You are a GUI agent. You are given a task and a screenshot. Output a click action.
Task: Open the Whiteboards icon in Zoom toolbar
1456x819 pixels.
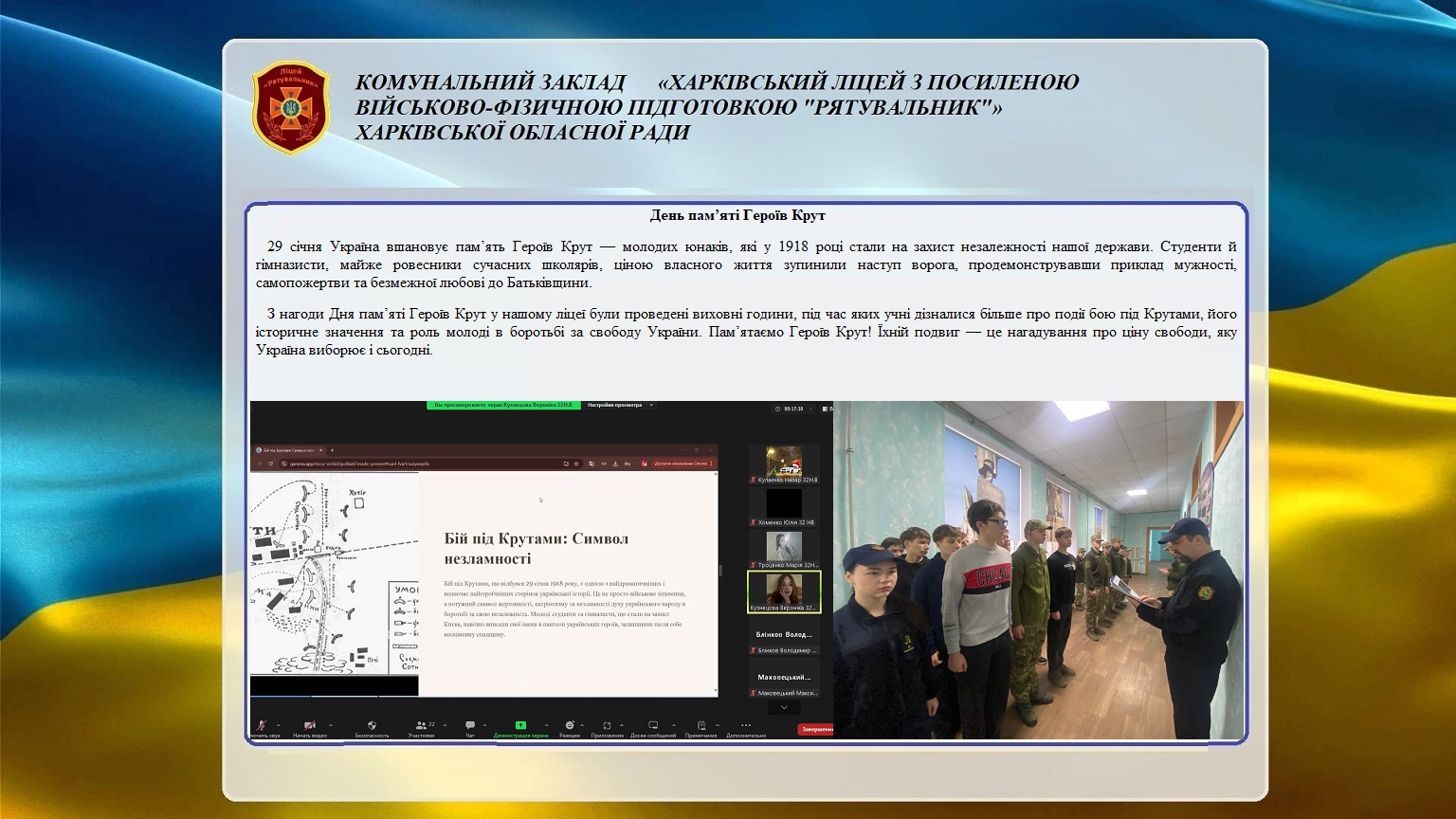(x=652, y=726)
